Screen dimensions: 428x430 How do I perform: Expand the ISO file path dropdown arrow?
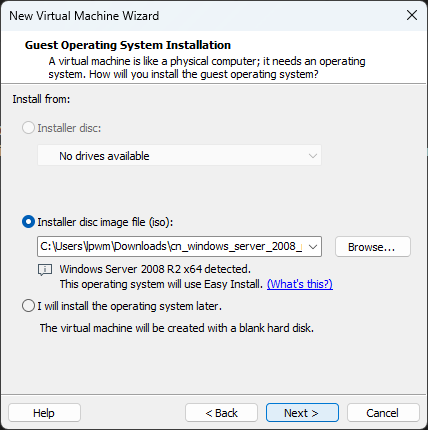[x=313, y=247]
